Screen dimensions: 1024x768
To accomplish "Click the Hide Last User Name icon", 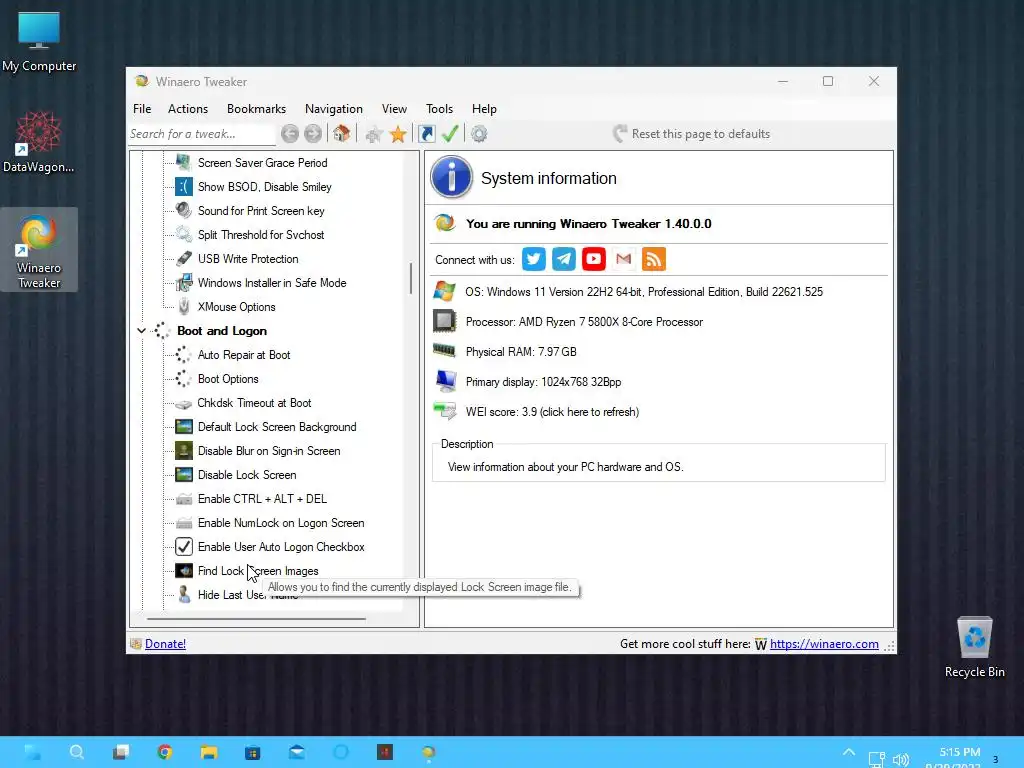I will point(184,594).
